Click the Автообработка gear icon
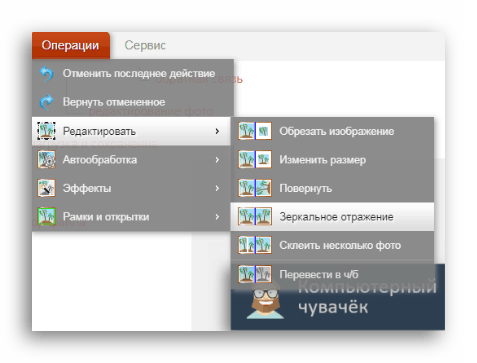The height and width of the screenshot is (363, 477). coord(46,160)
